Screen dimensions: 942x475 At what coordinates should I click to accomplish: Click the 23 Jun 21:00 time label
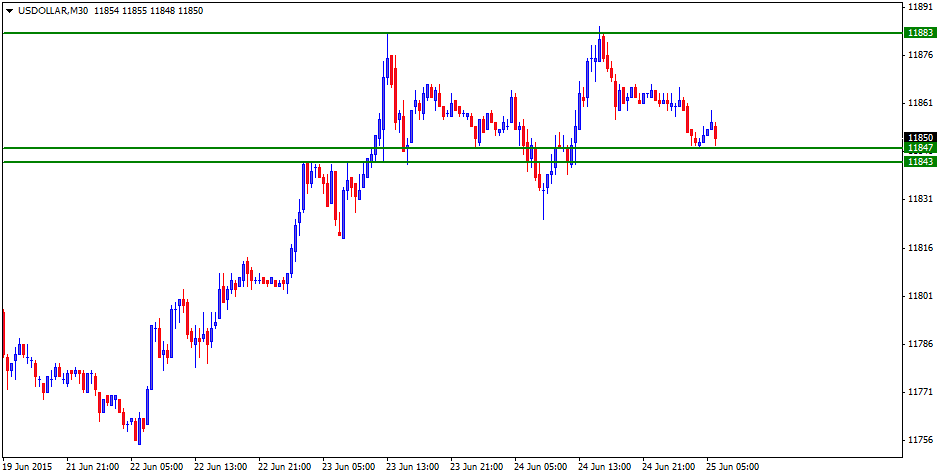pos(479,467)
